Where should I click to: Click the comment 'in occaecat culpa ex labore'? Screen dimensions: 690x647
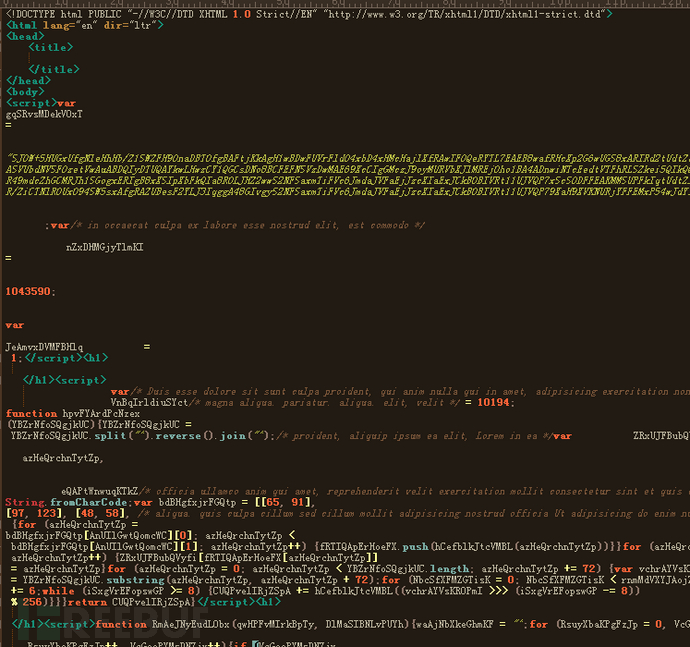(249, 225)
